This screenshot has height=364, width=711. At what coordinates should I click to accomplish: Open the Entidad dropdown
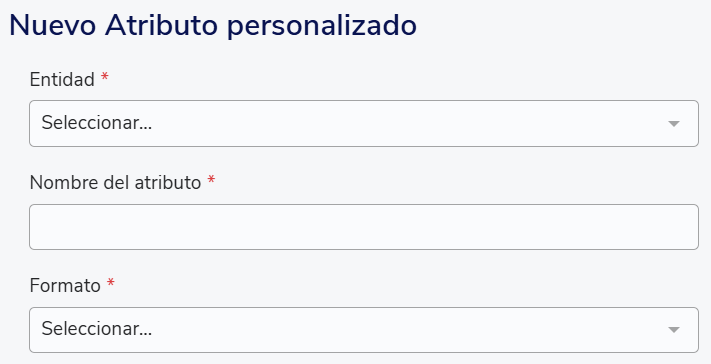click(x=364, y=123)
